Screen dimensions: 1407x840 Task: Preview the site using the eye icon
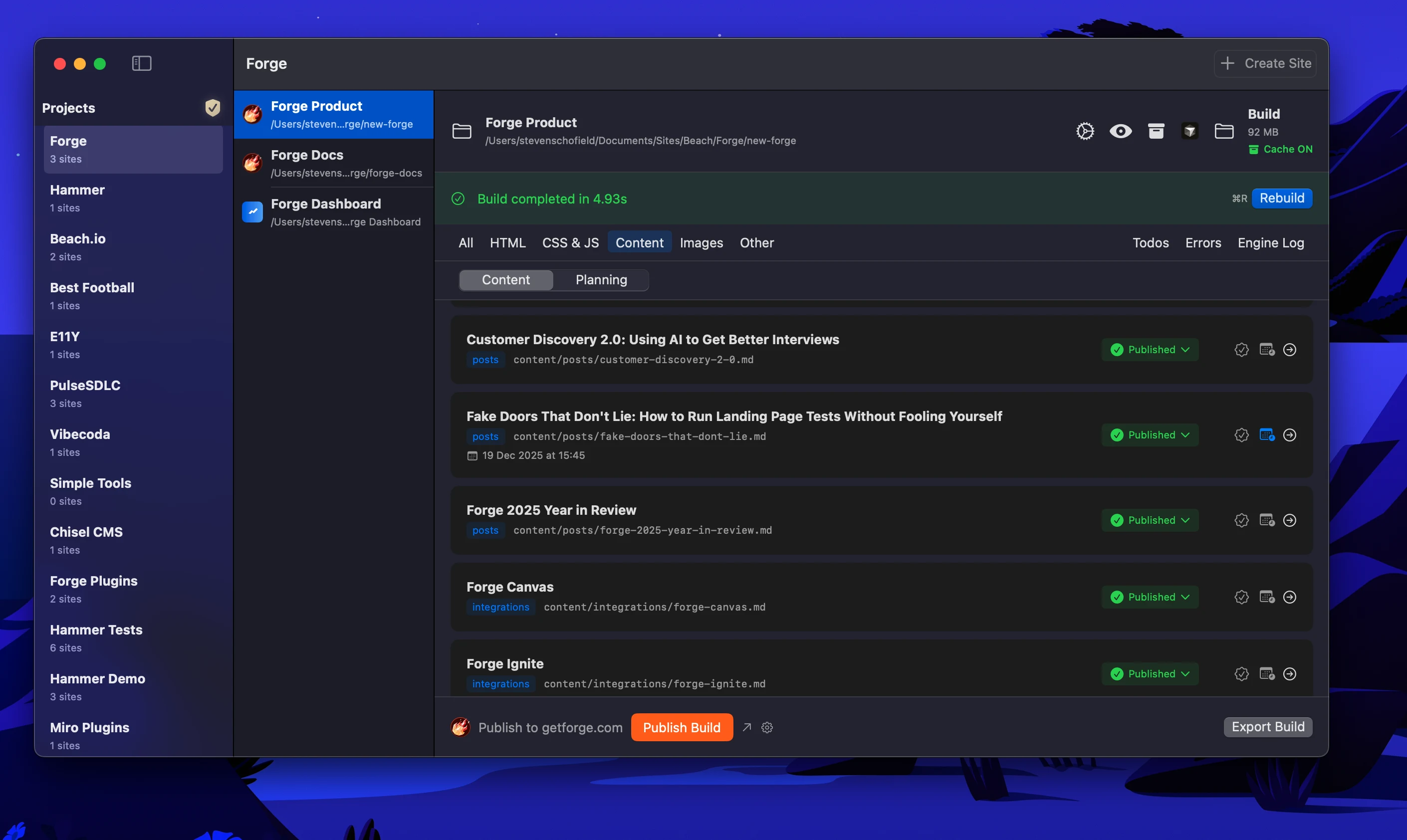1121,131
